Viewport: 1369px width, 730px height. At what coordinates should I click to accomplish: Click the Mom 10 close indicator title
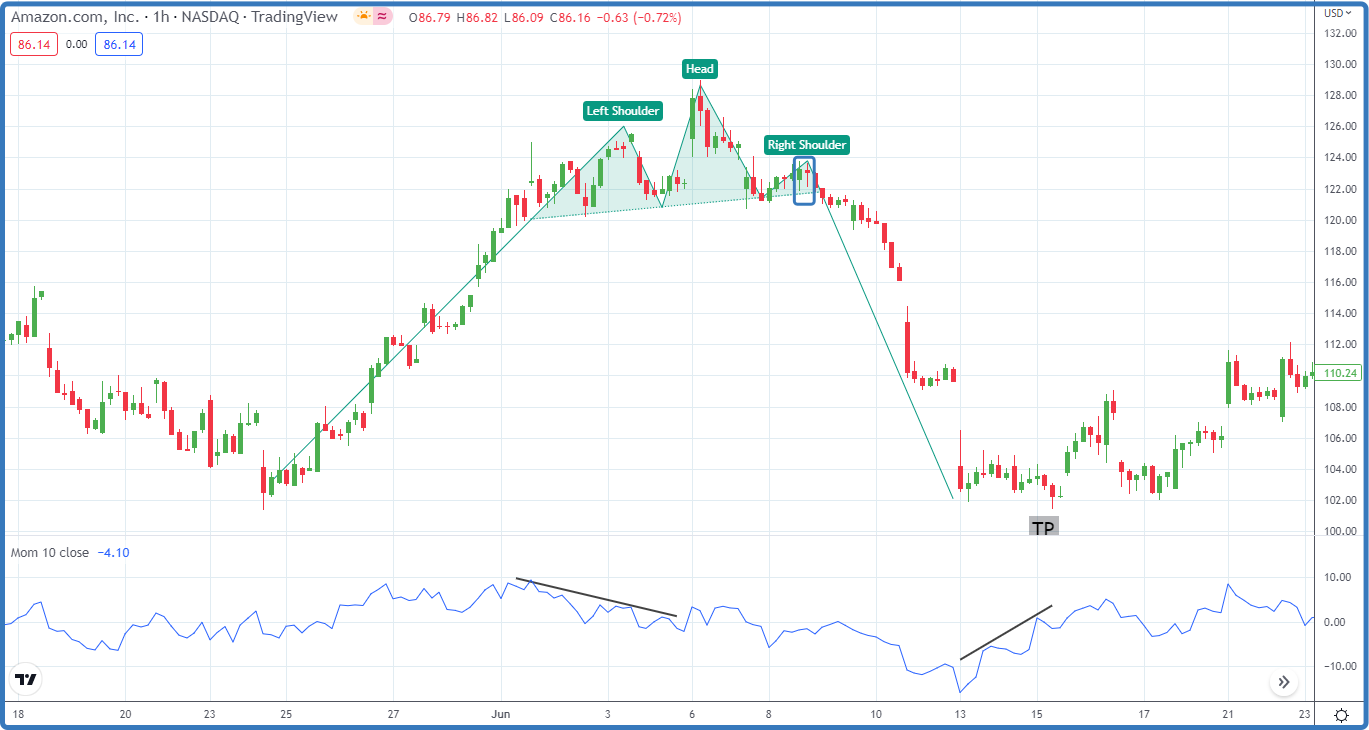click(49, 552)
